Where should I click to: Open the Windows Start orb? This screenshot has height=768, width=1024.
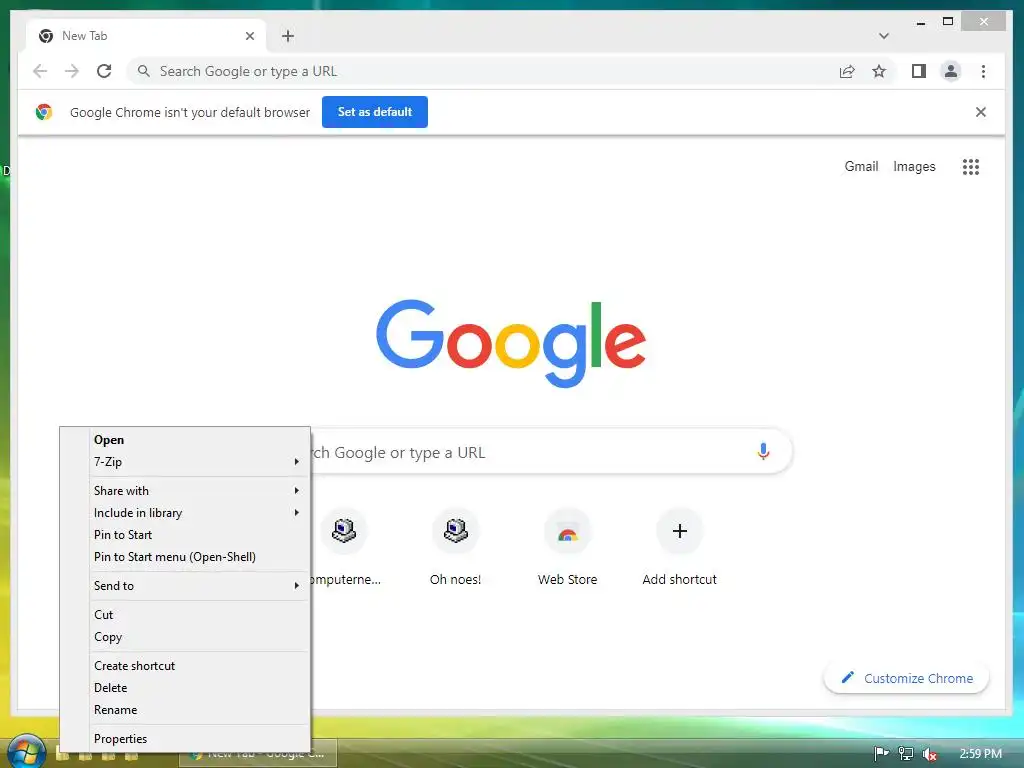coord(25,751)
